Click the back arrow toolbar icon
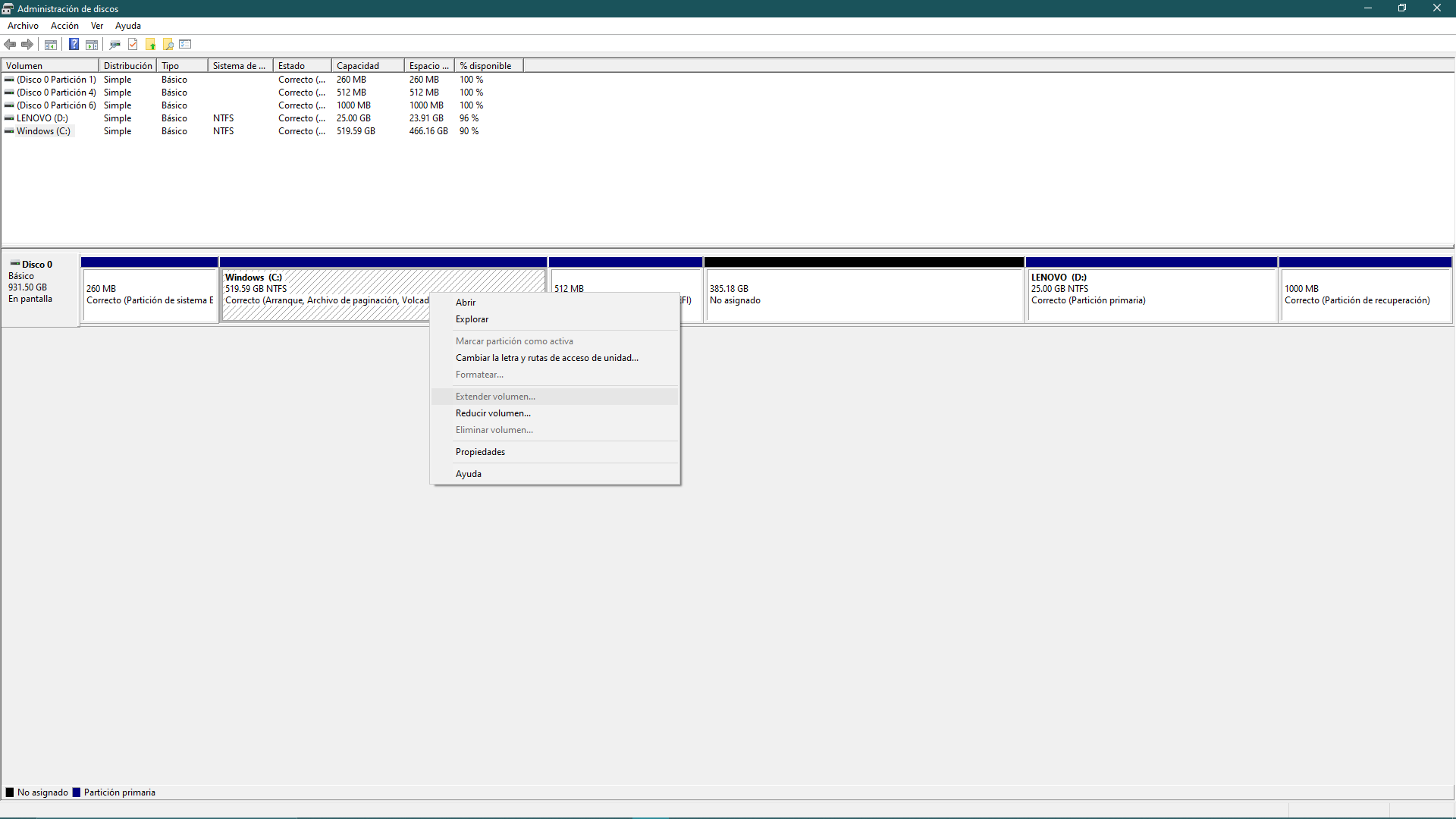1456x819 pixels. click(x=10, y=45)
